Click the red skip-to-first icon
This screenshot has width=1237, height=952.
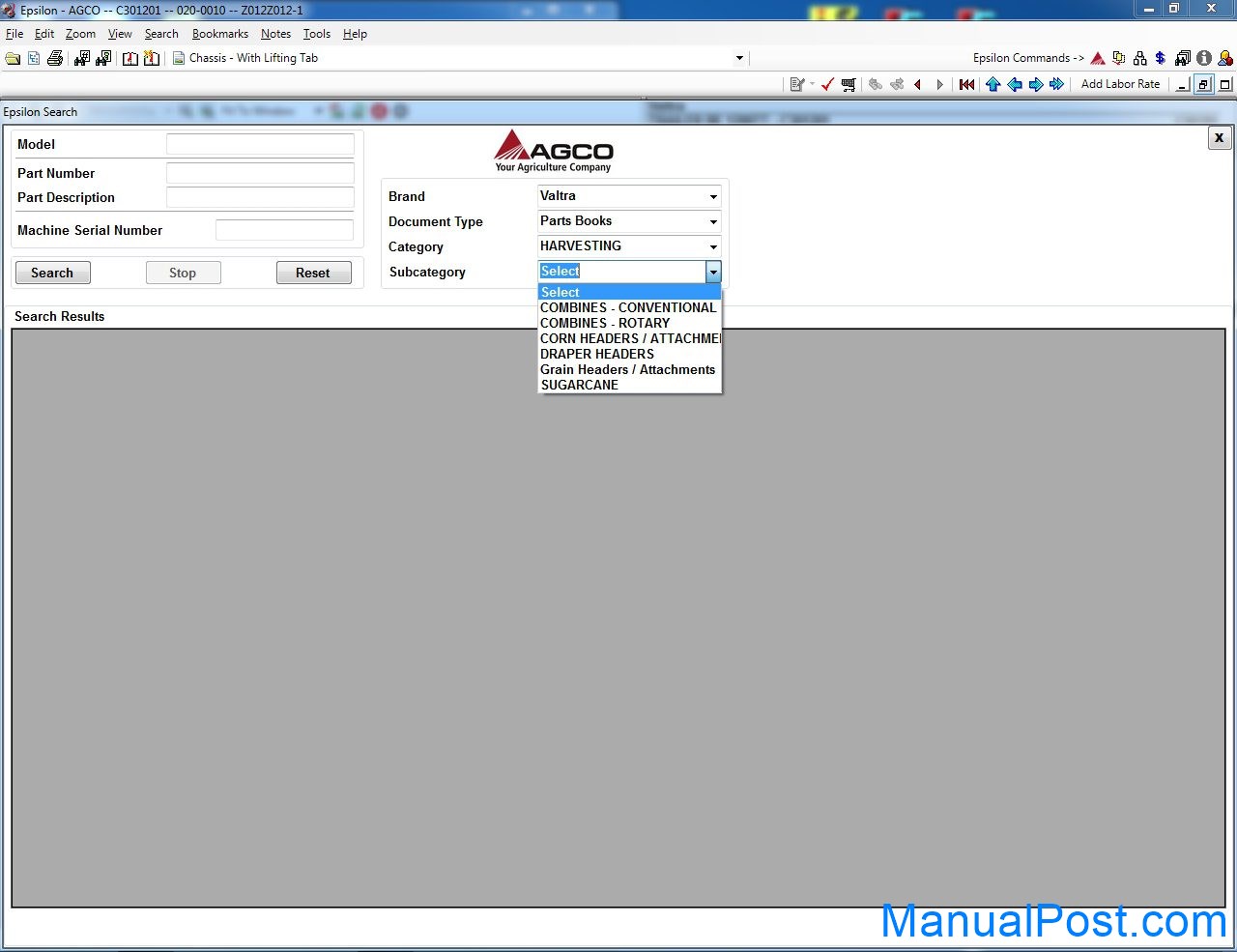pos(966,84)
